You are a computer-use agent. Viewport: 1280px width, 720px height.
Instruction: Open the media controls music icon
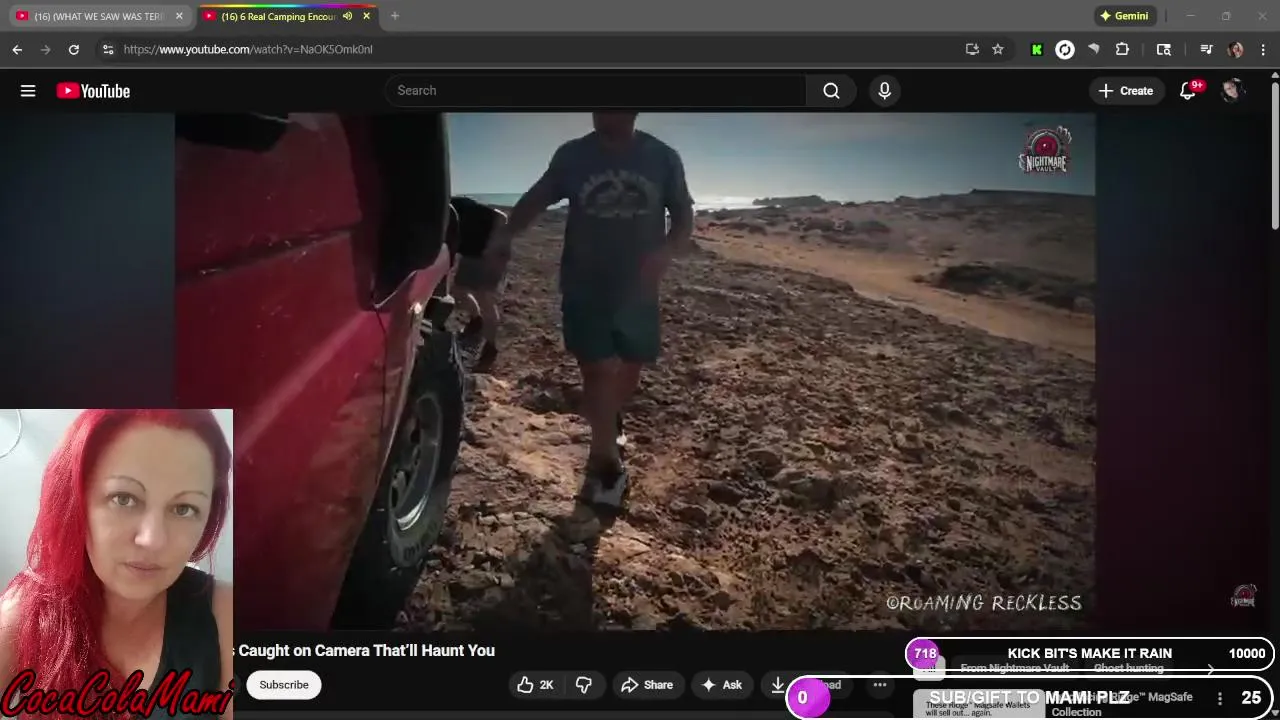tap(1207, 49)
